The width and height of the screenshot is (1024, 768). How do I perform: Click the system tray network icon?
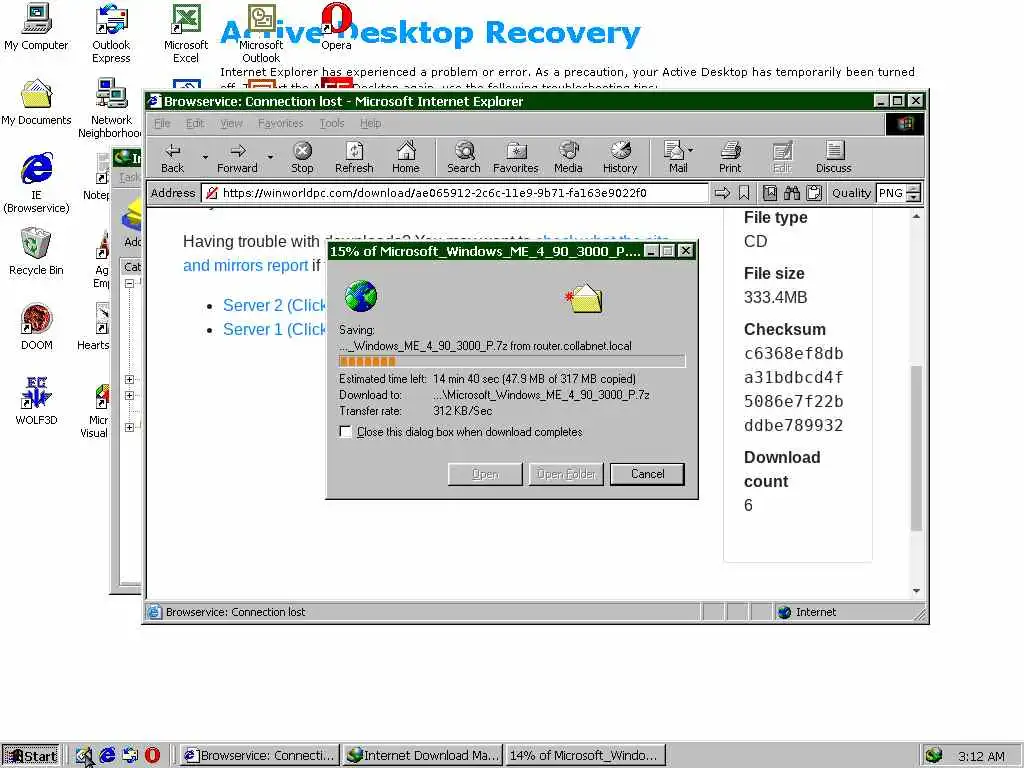933,756
